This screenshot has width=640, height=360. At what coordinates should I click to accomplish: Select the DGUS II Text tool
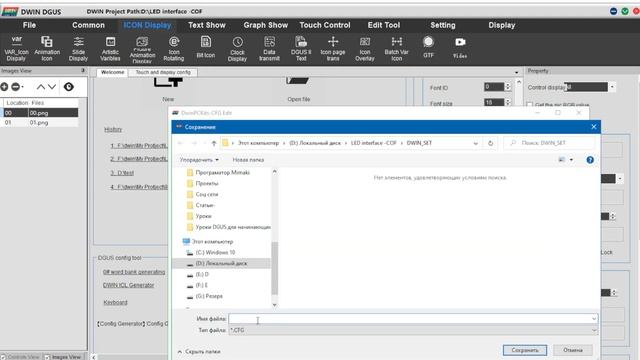tap(301, 48)
